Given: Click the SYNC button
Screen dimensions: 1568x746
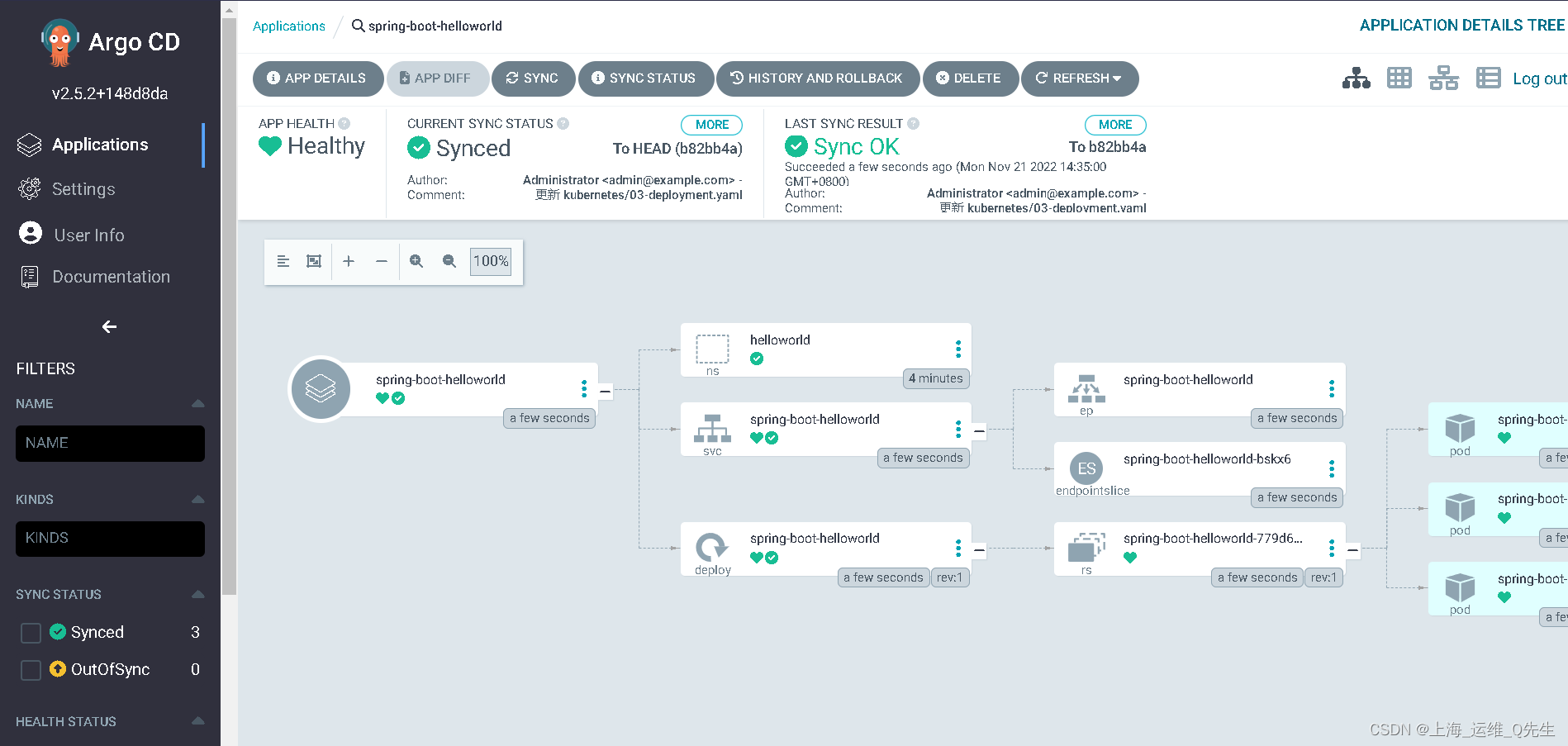Looking at the screenshot, I should pos(533,78).
